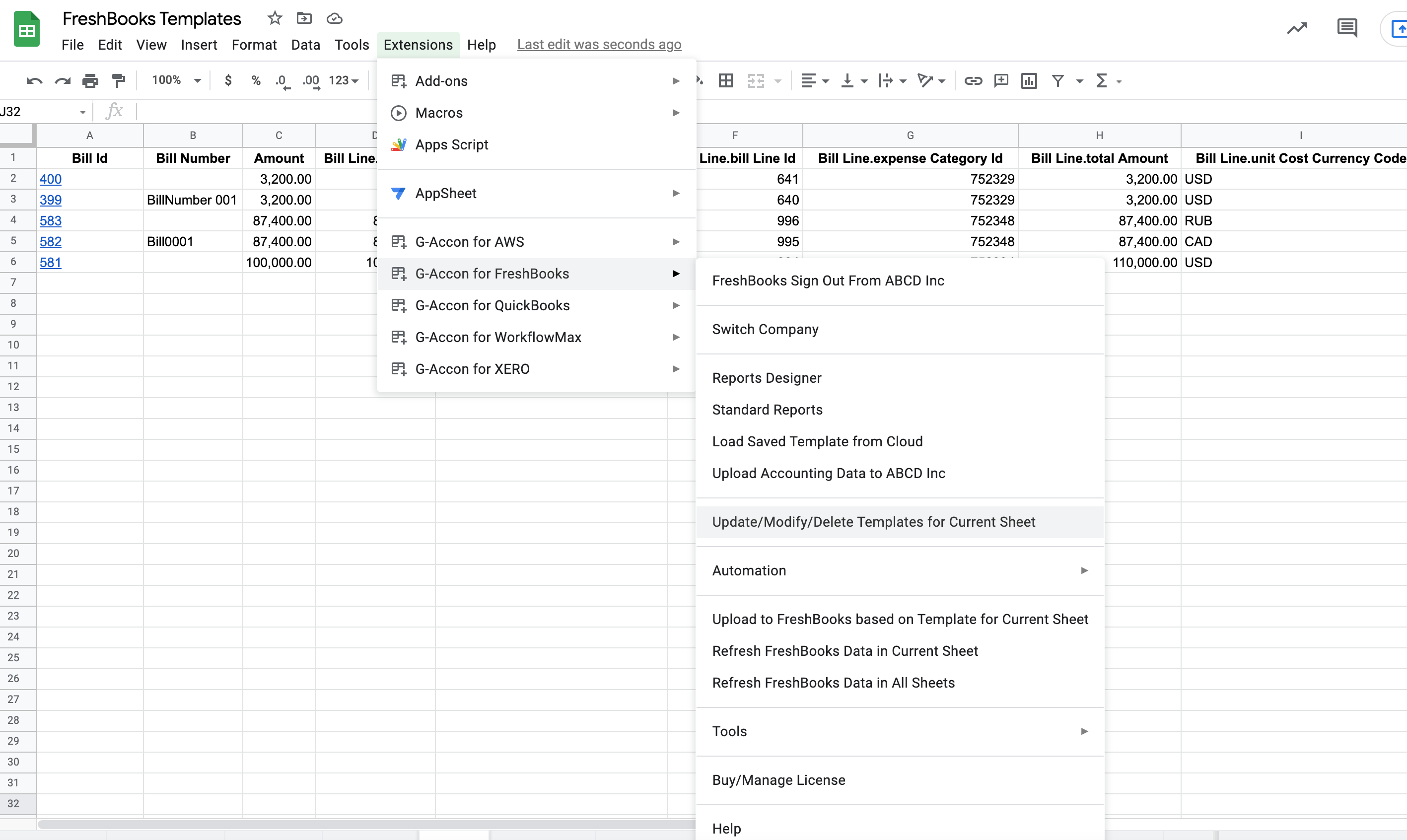This screenshot has width=1407, height=840.
Task: Open the Borders tool
Action: [725, 81]
